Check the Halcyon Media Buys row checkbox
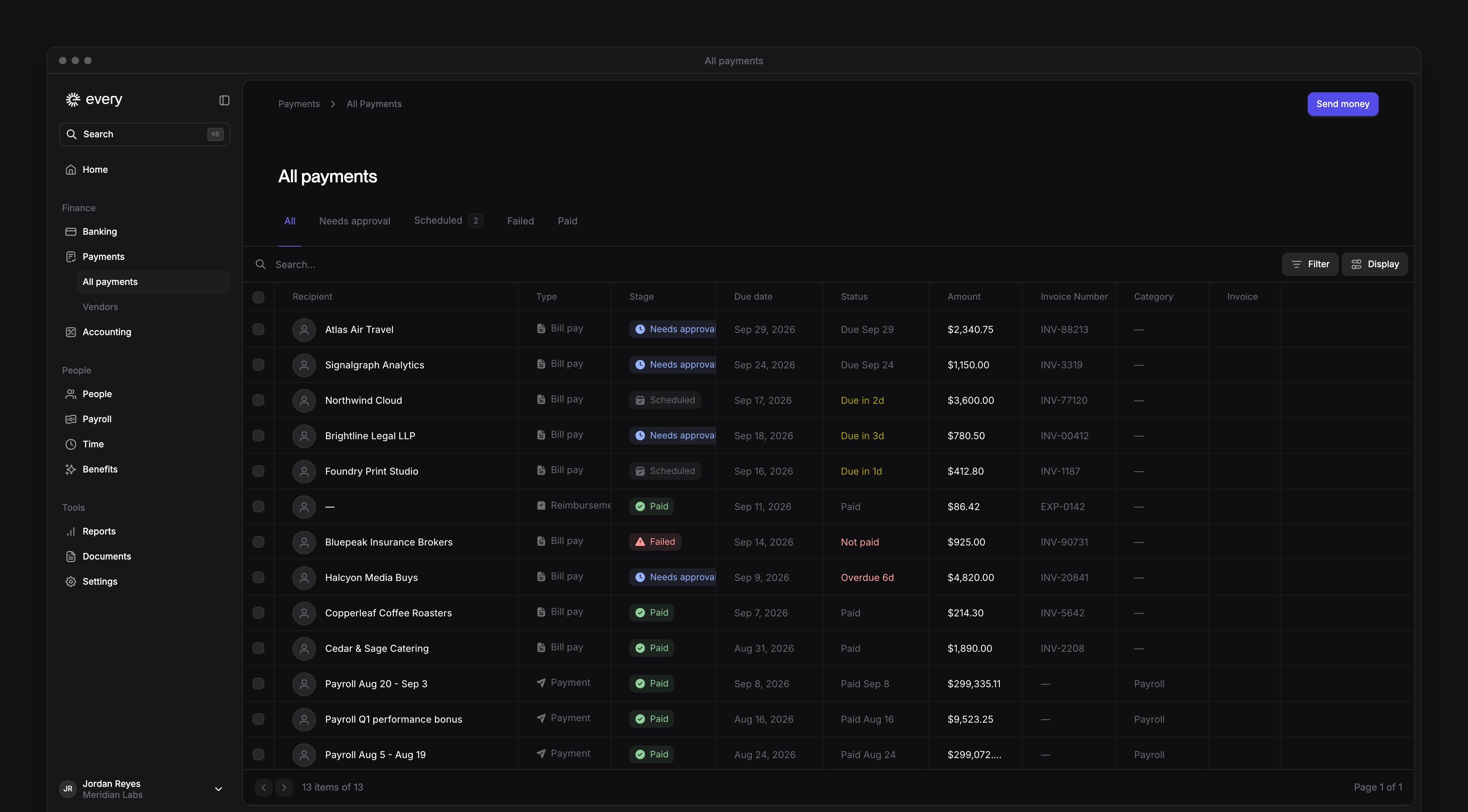The width and height of the screenshot is (1468, 812). pos(258,577)
